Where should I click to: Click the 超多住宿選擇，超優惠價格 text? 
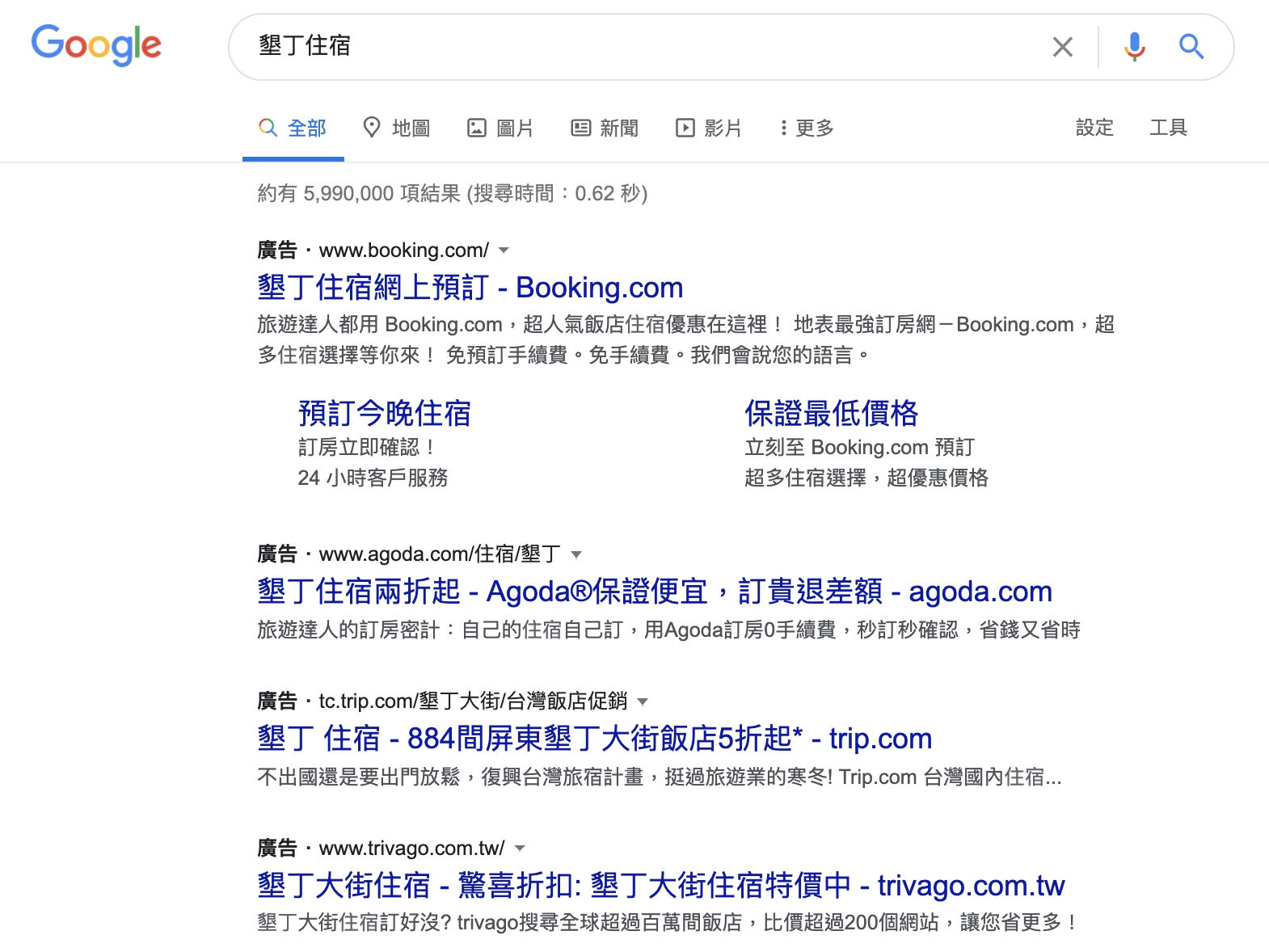tap(866, 478)
